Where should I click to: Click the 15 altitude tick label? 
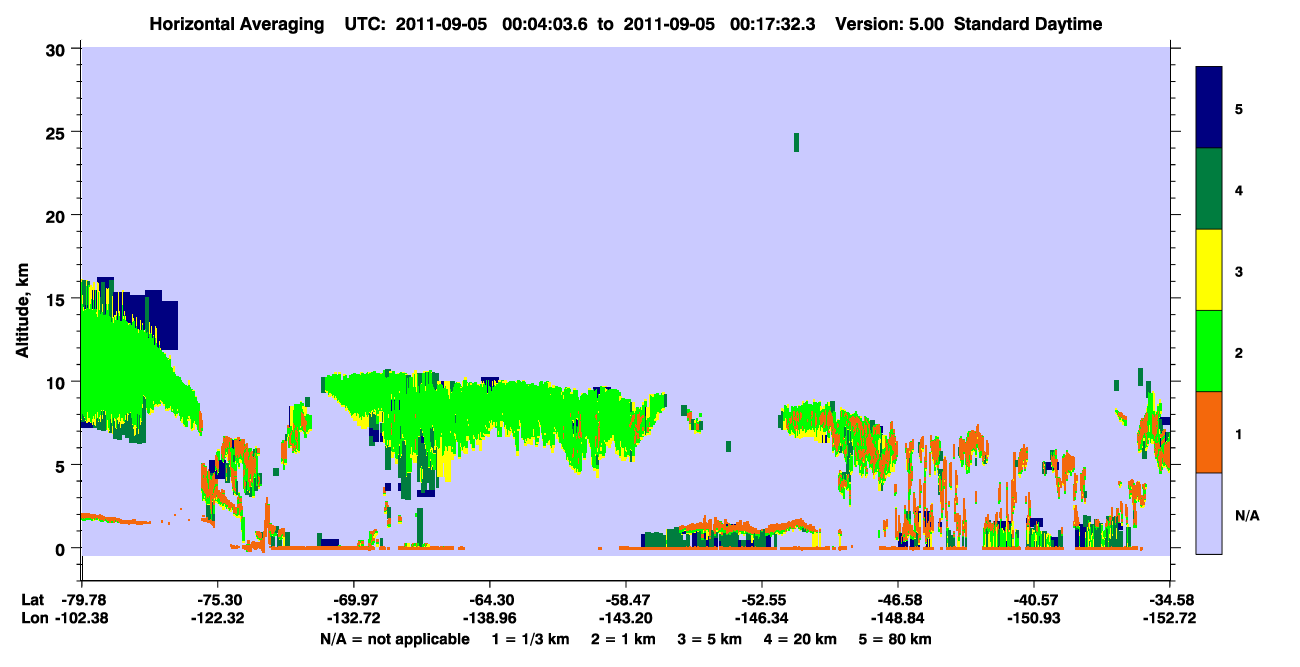(x=59, y=299)
